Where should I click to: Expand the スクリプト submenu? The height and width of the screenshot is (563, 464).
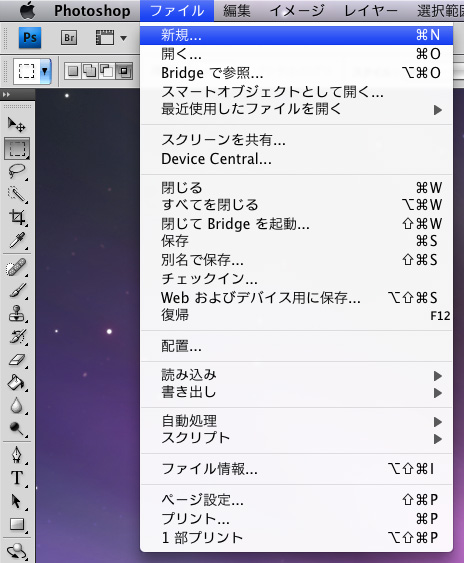tap(296, 438)
